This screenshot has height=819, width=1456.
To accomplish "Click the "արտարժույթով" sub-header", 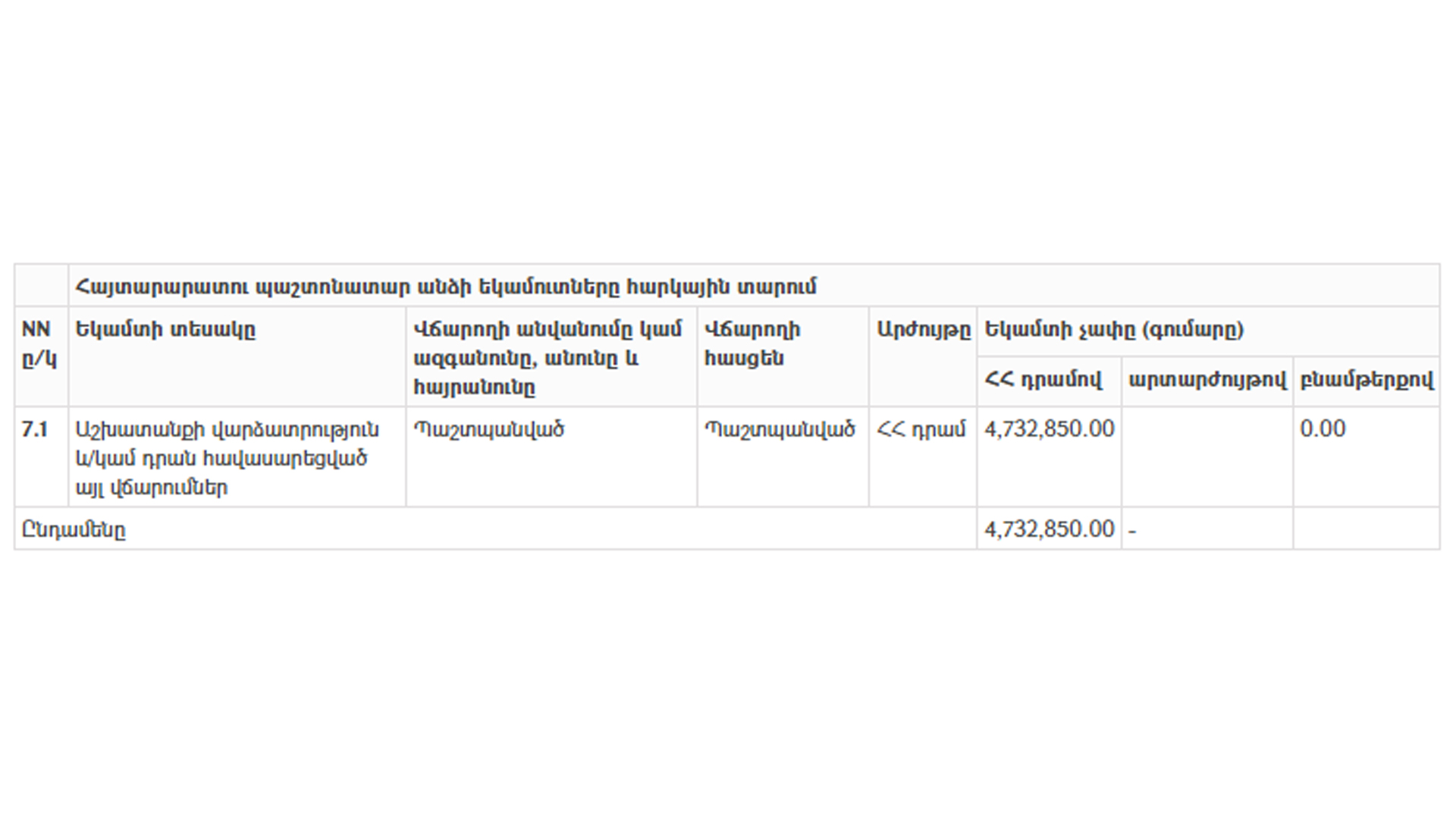I will coord(1207,380).
